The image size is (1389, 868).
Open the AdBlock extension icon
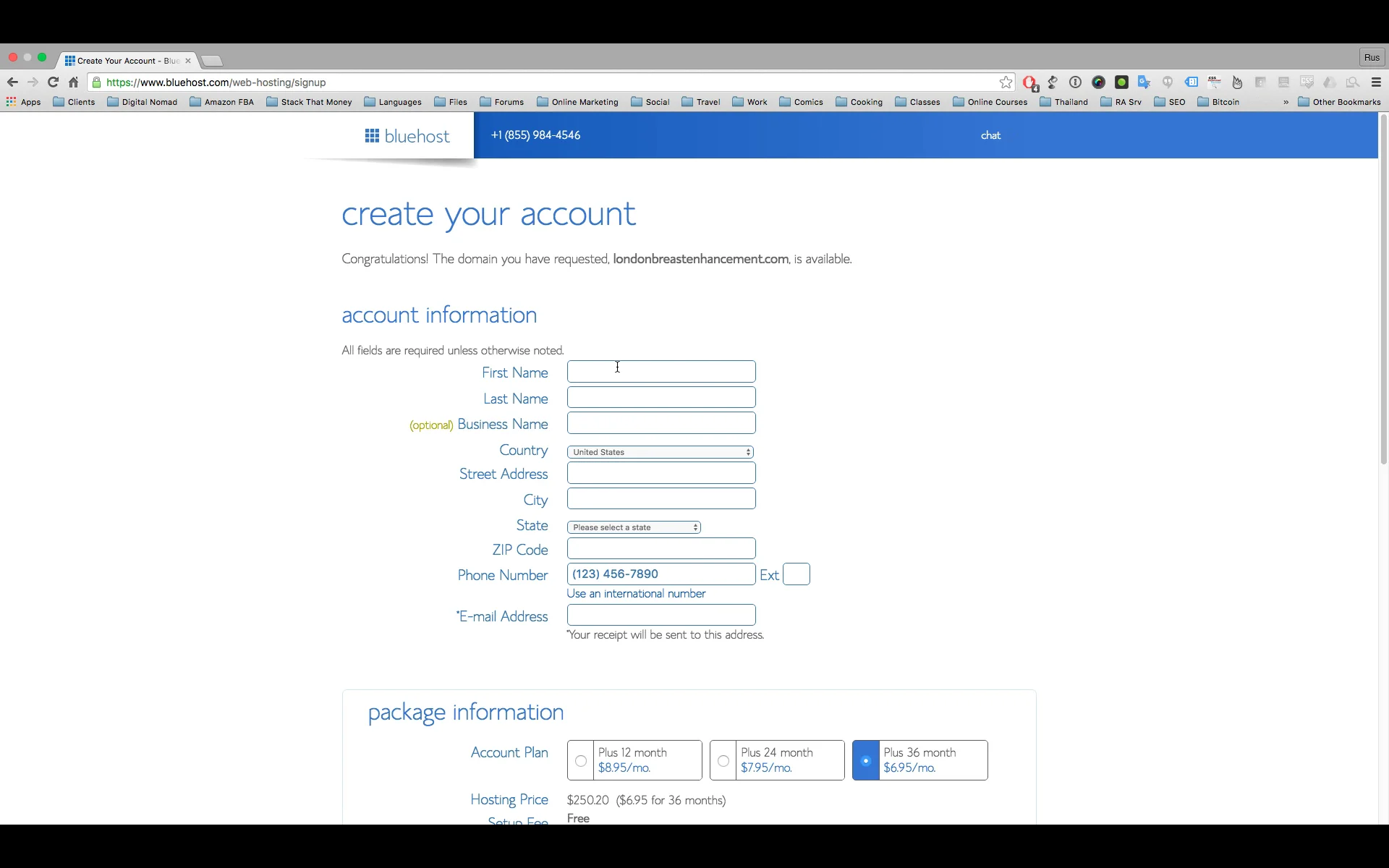click(1029, 82)
